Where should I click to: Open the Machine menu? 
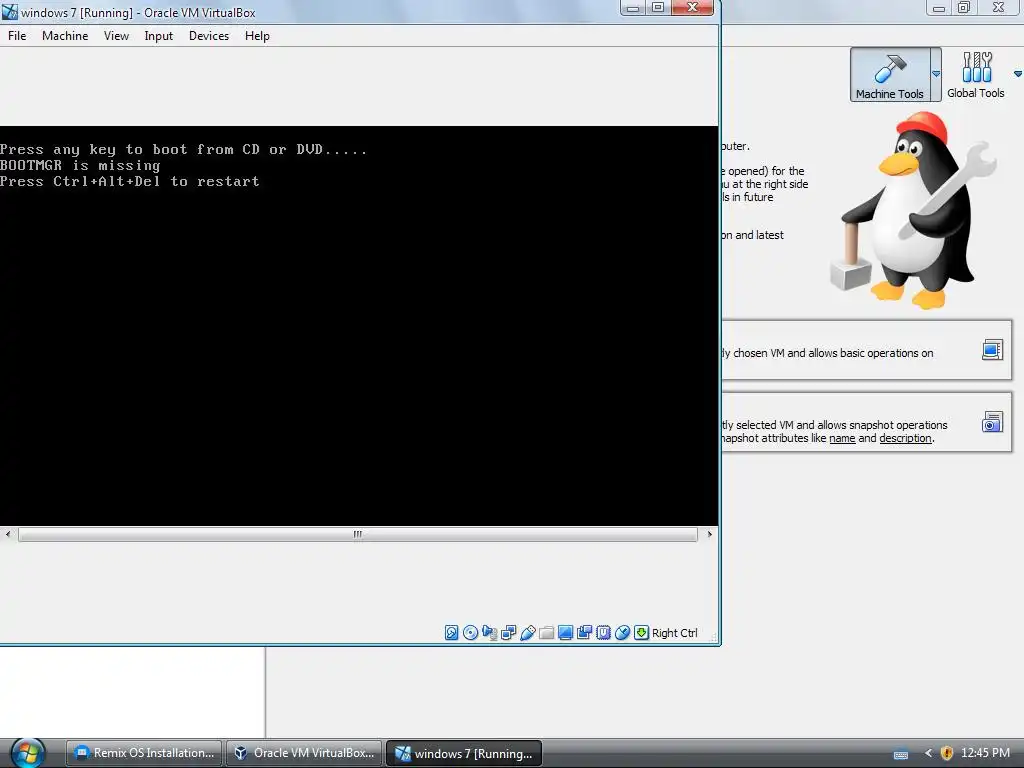[65, 36]
